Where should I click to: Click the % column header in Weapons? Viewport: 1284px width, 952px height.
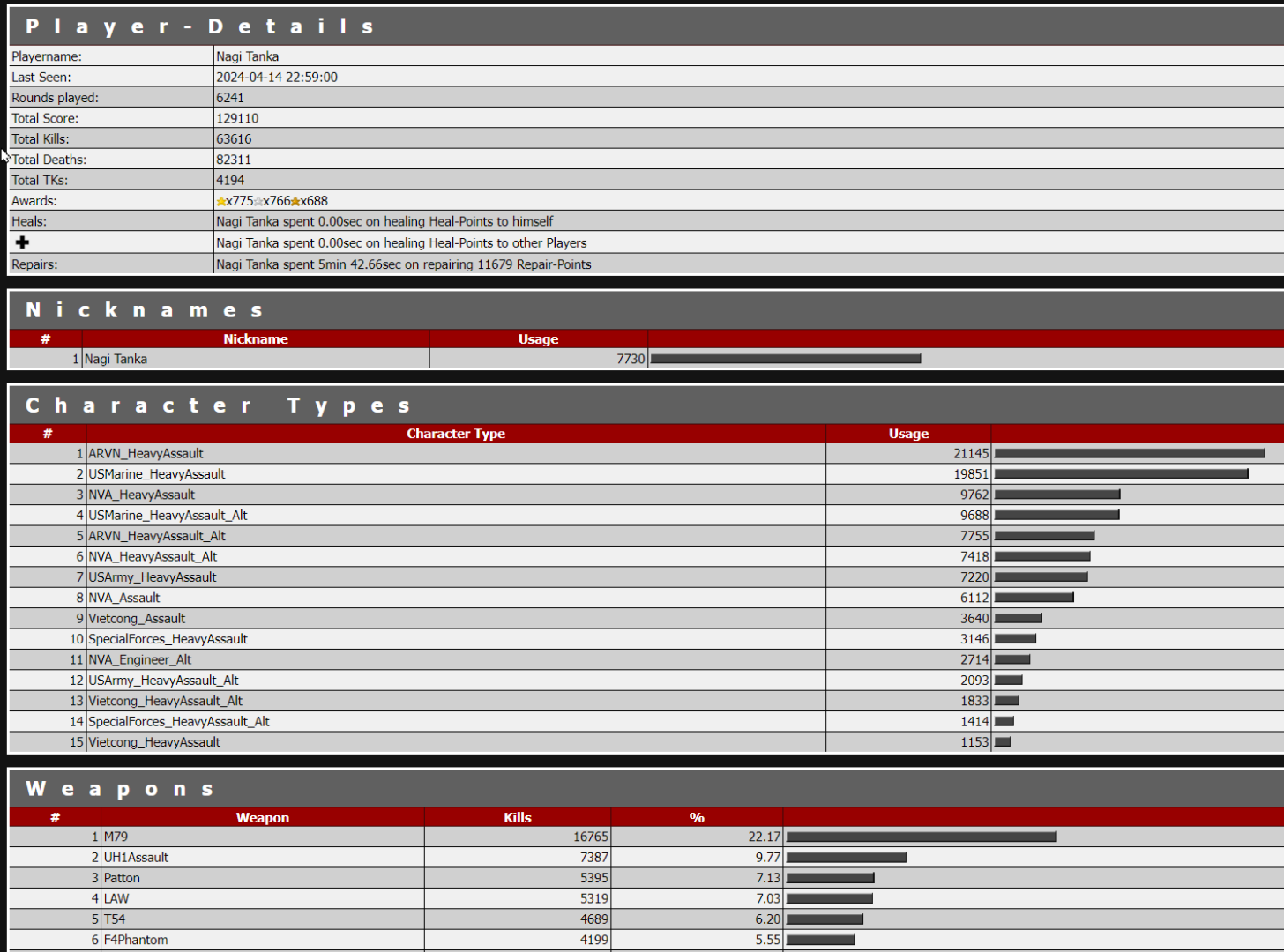pos(696,818)
